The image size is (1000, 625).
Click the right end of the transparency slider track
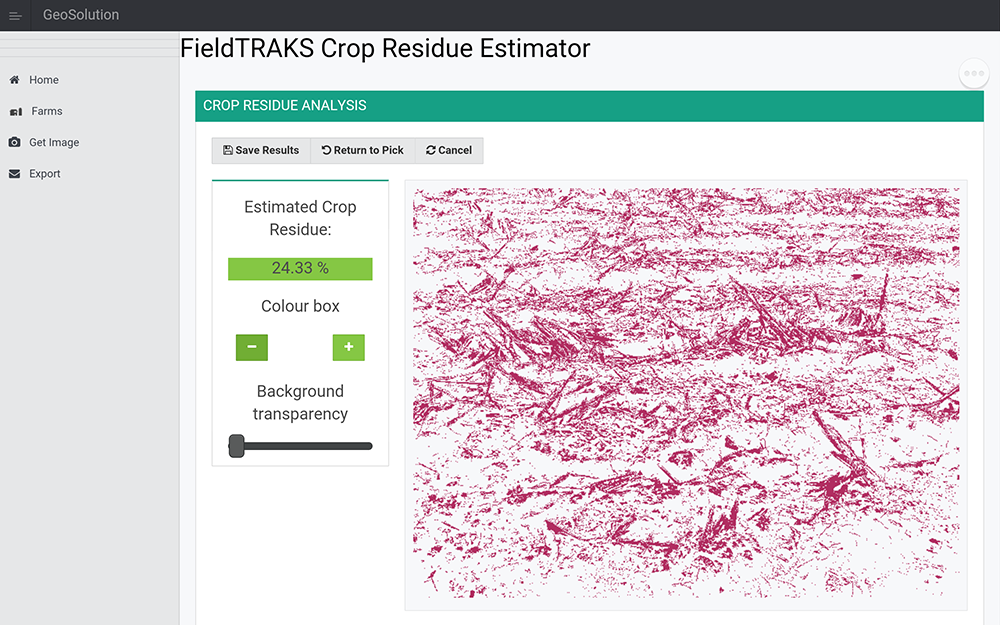click(369, 446)
